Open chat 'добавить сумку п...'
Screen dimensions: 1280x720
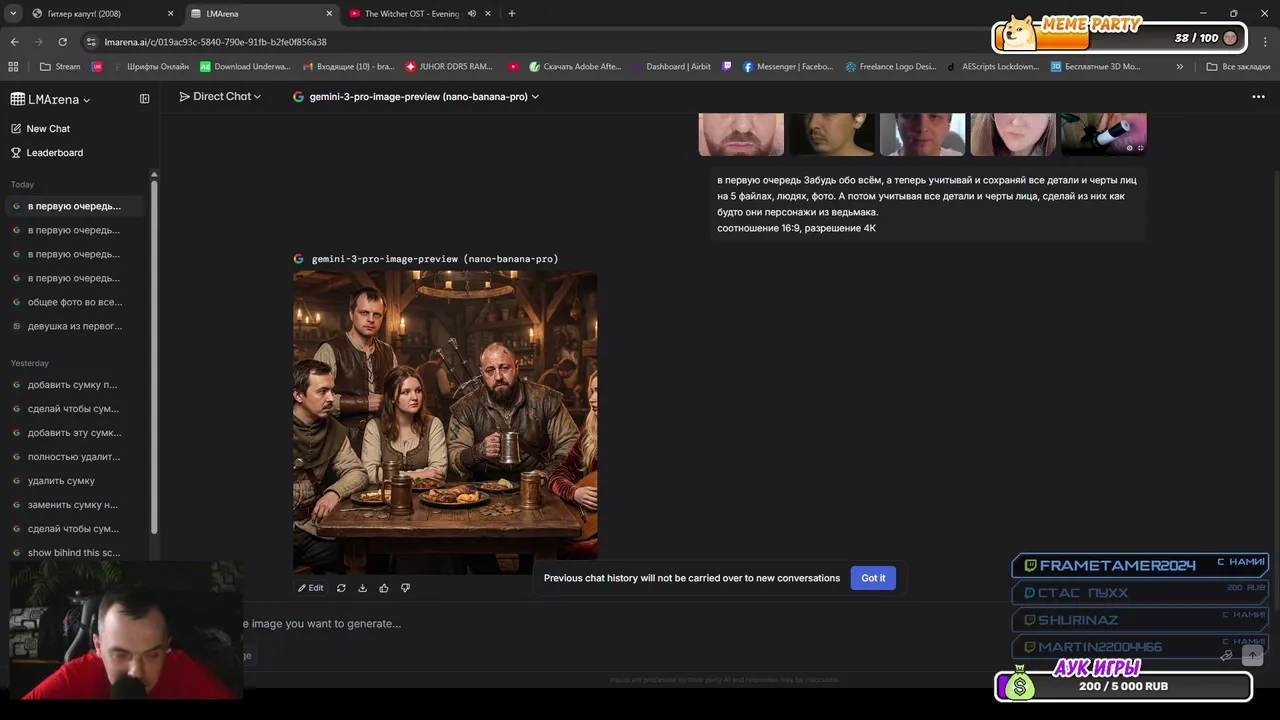tap(74, 385)
